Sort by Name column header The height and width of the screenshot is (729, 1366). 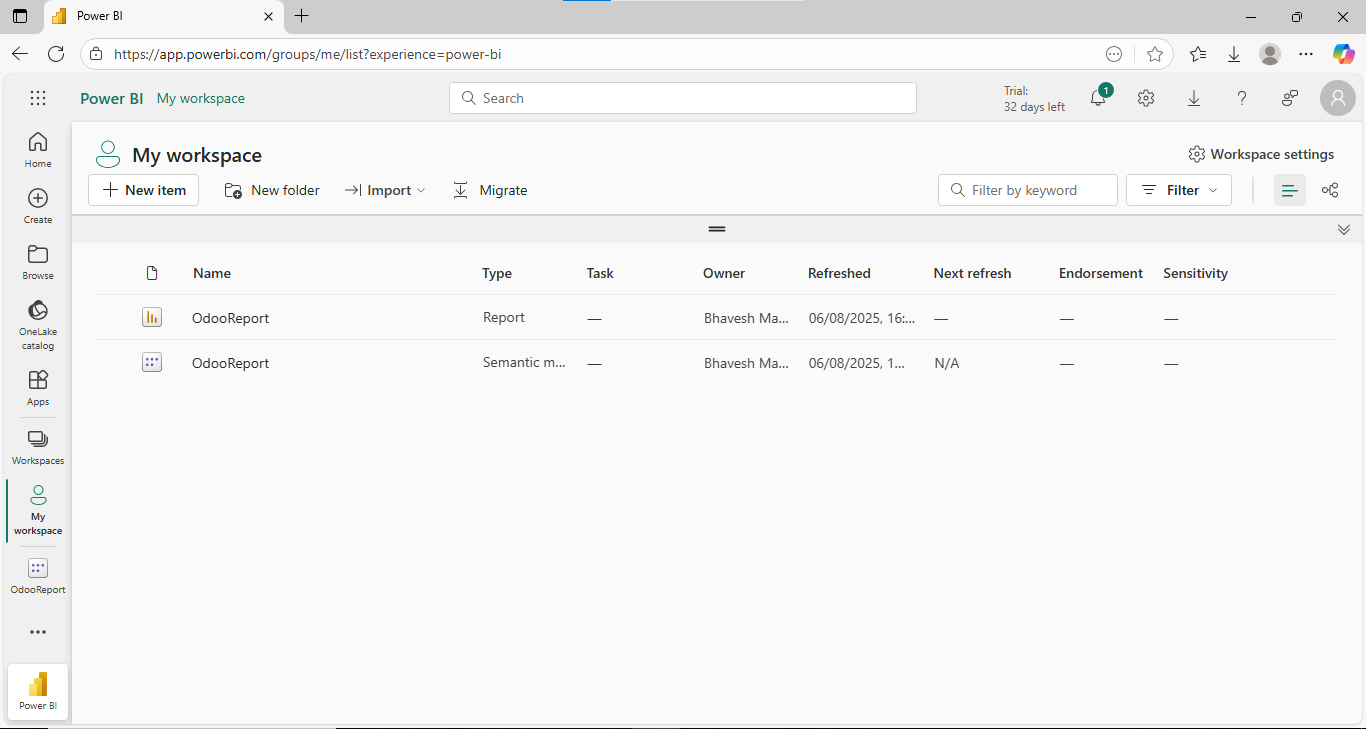(212, 273)
